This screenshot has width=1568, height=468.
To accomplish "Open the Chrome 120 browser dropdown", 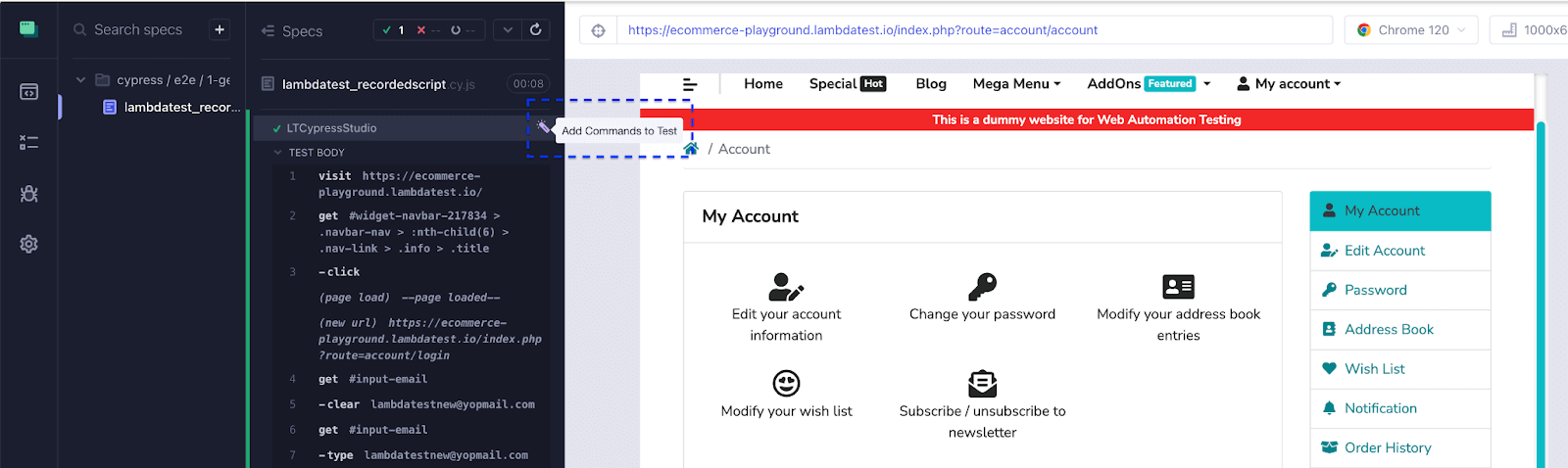I will coord(1412,30).
